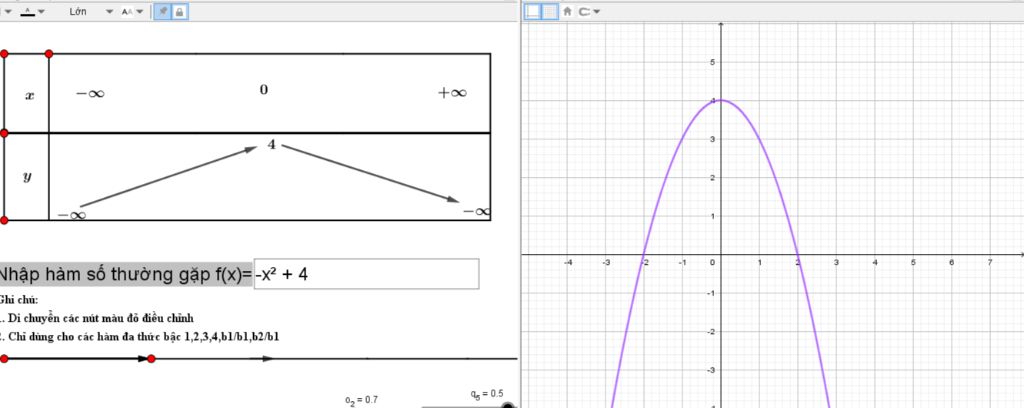Select red point between x and y rows
The image size is (1024, 408).
coord(4,133)
